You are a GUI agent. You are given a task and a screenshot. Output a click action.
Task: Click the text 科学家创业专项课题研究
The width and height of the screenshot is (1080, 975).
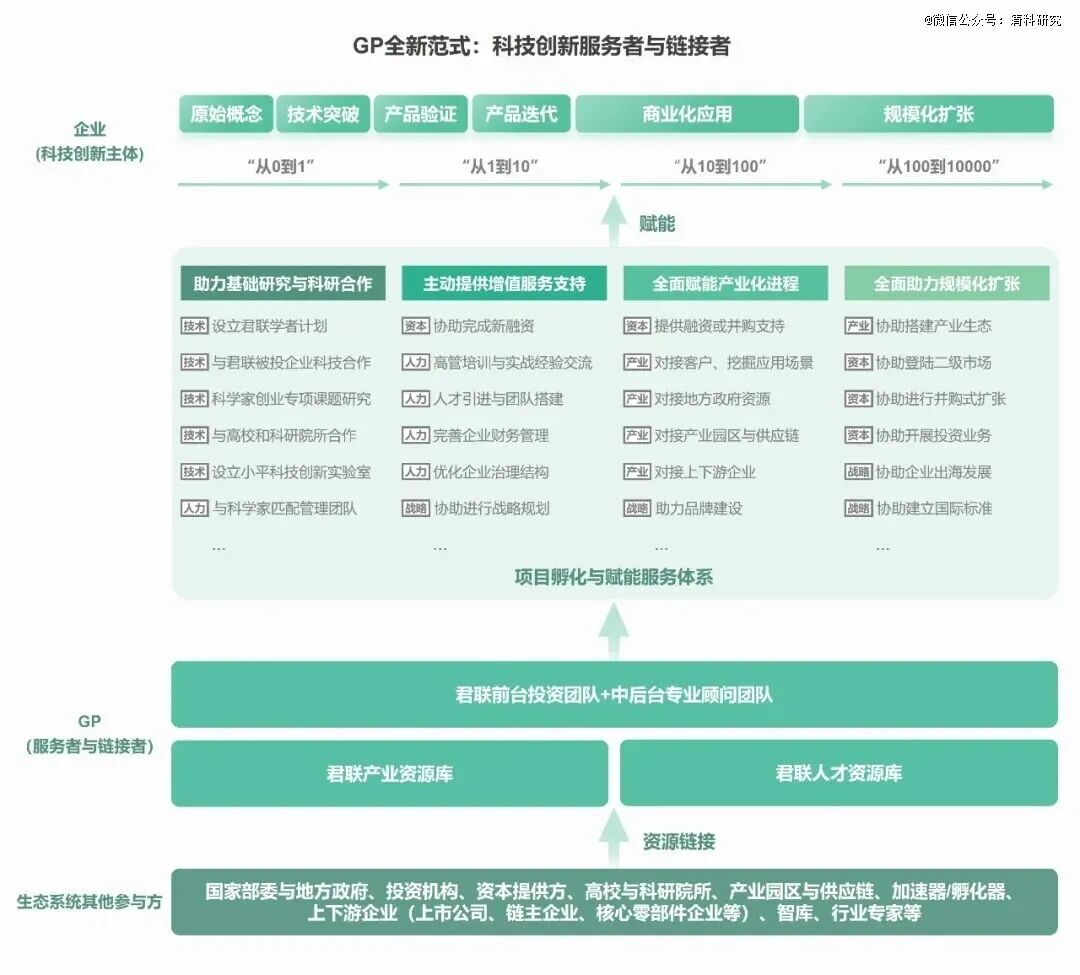click(x=291, y=399)
